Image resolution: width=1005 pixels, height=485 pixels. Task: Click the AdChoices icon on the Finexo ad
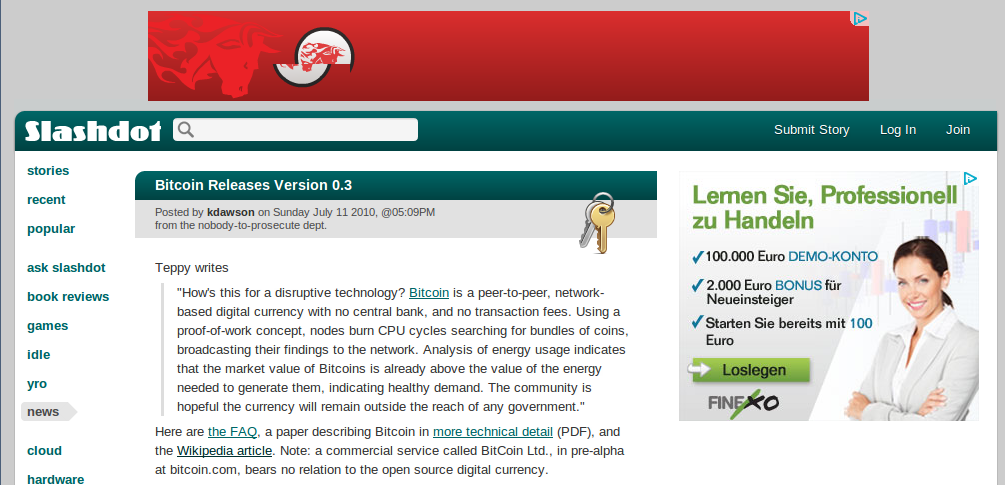click(x=970, y=179)
